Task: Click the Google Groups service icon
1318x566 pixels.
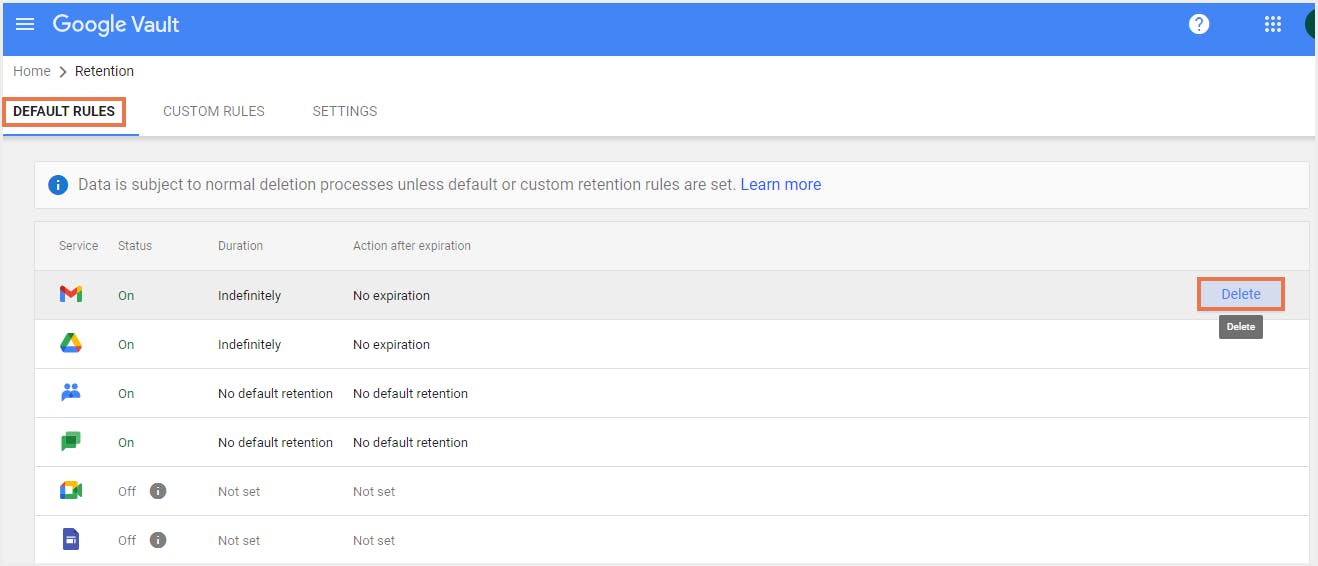Action: [70, 393]
